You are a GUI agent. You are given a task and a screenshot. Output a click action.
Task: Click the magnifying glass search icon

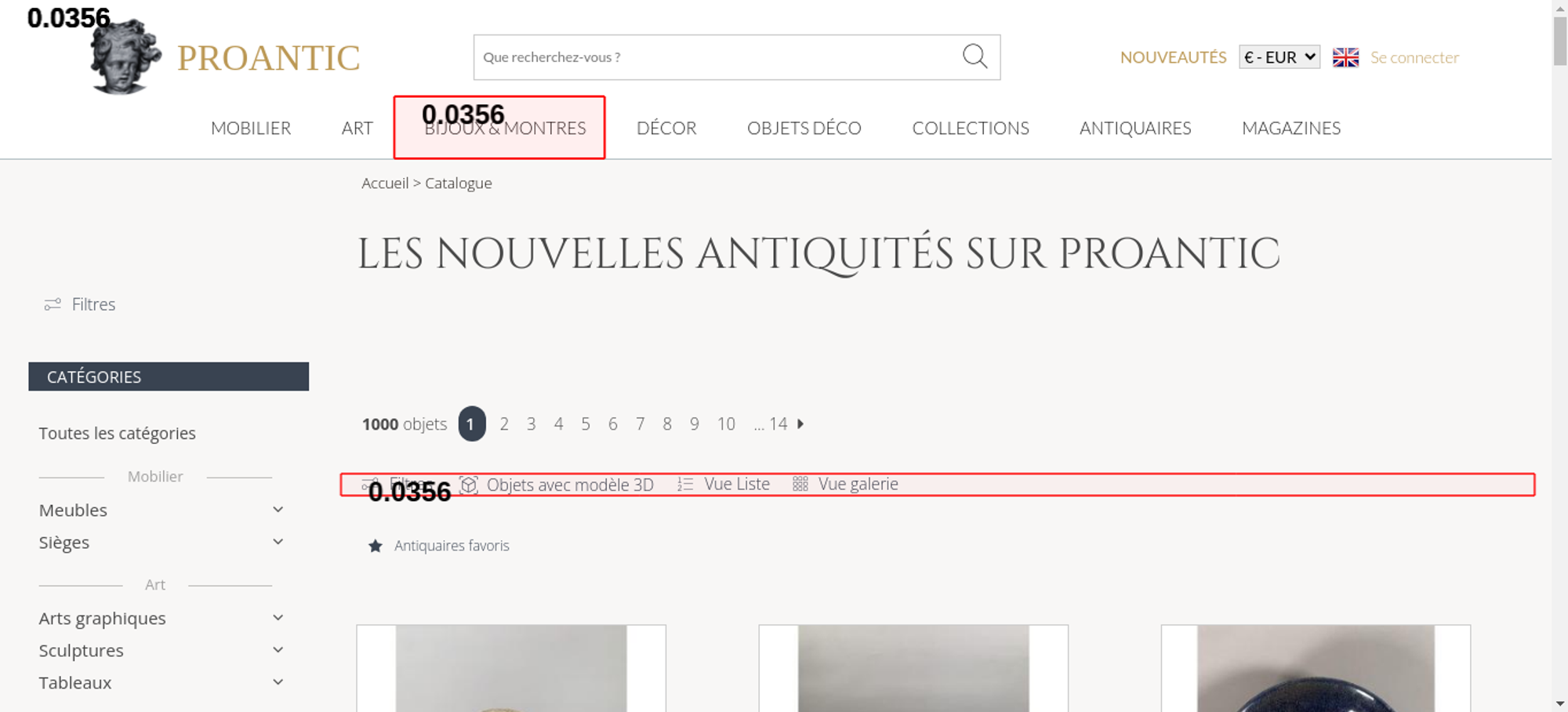(x=975, y=56)
